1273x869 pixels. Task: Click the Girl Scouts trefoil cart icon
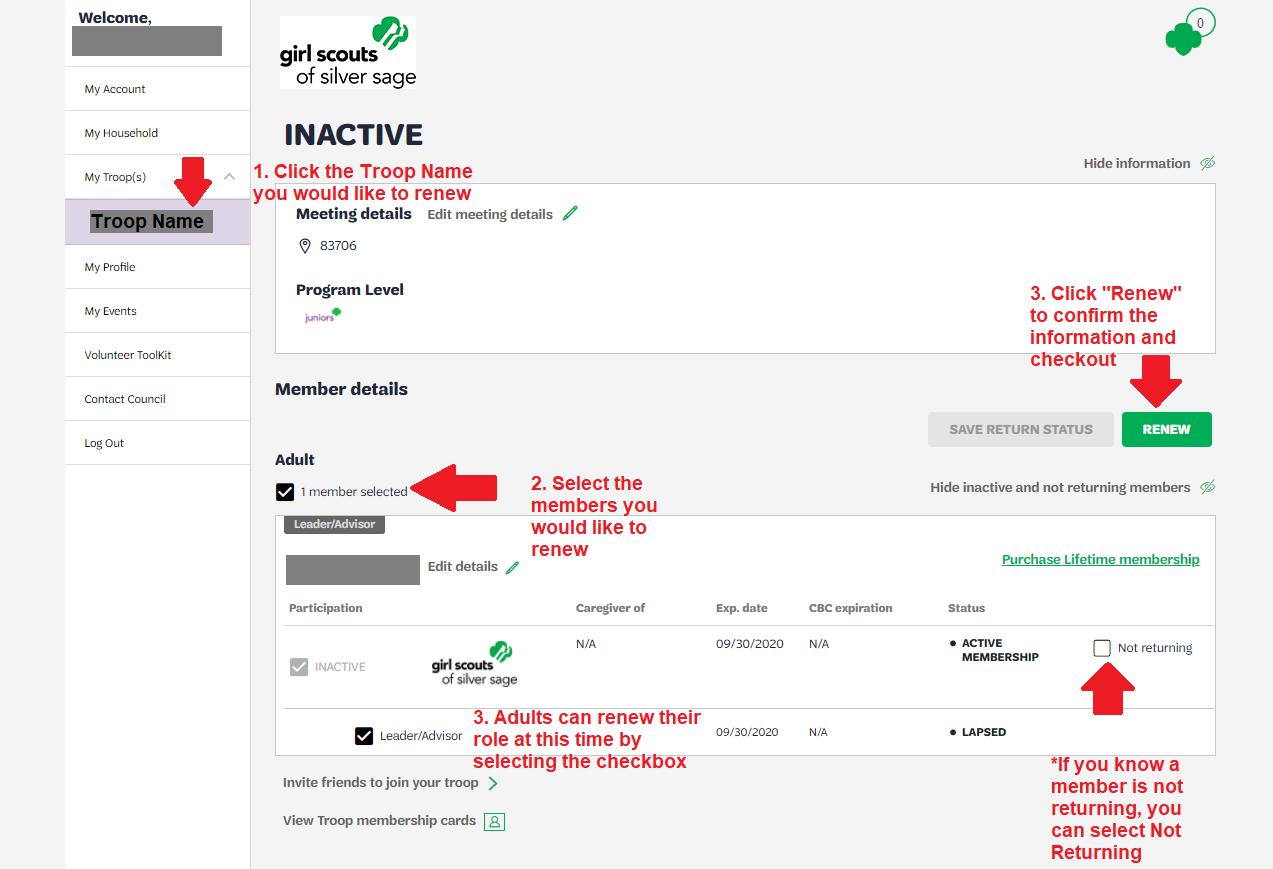pyautogui.click(x=1185, y=37)
